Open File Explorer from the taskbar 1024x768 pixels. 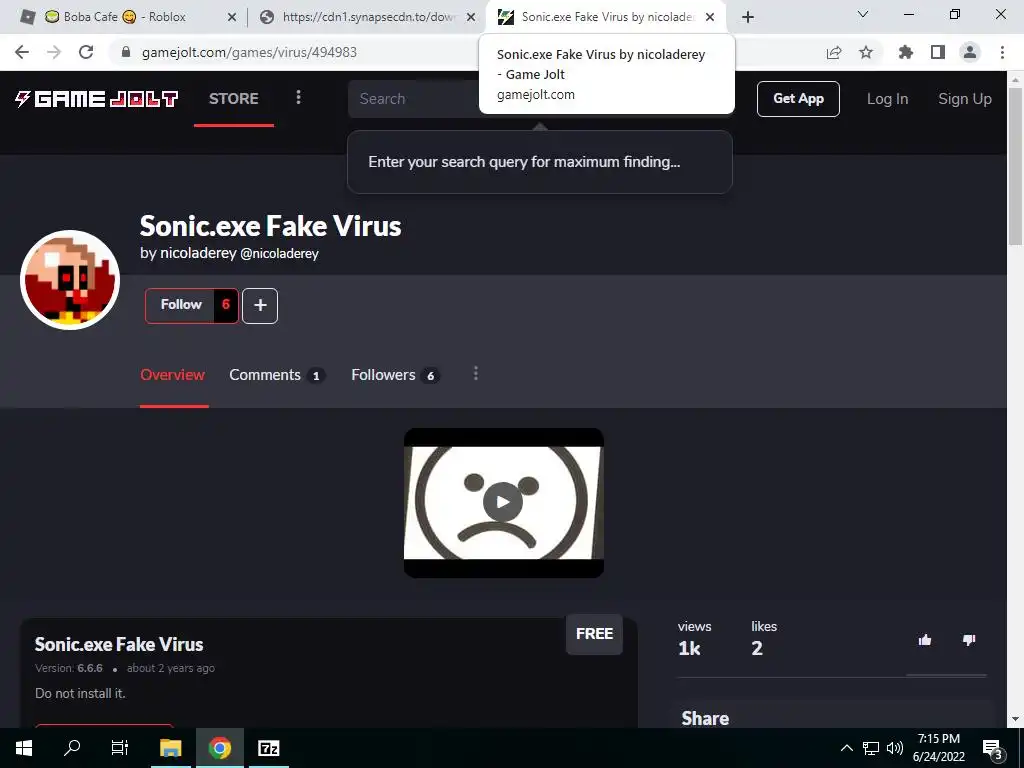[x=170, y=748]
